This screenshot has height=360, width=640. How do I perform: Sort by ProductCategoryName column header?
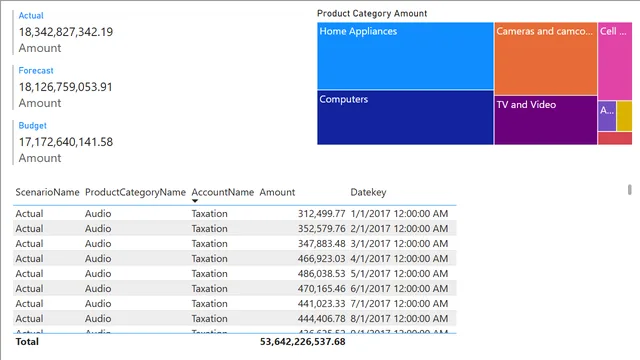click(135, 192)
